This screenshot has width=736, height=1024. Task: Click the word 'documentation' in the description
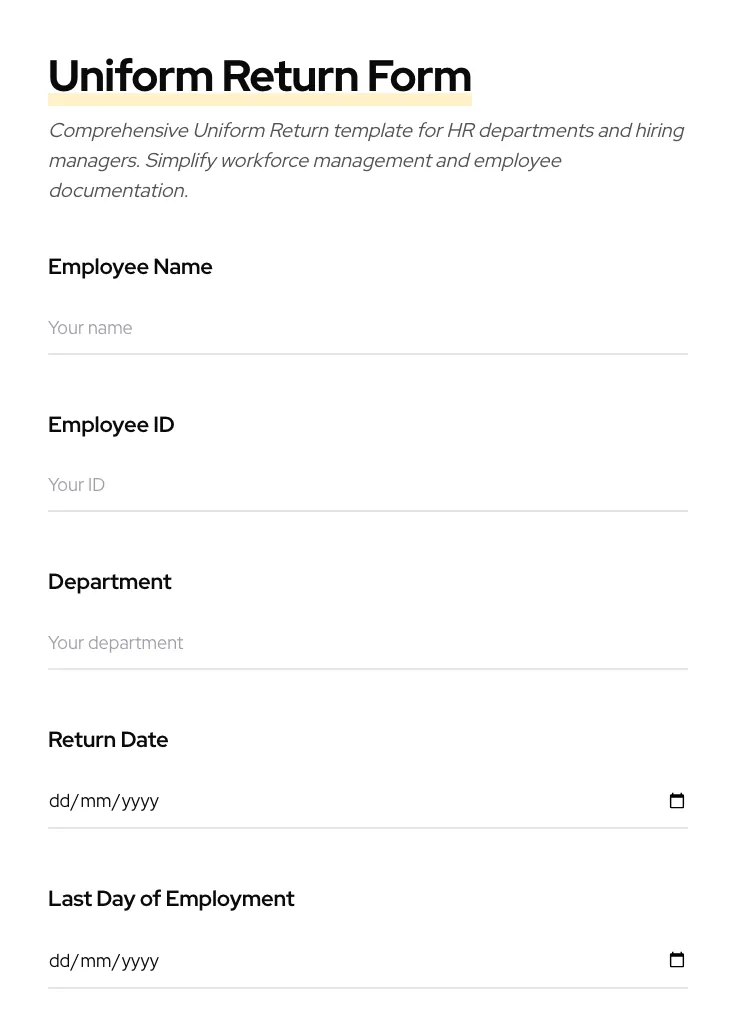[x=117, y=191]
